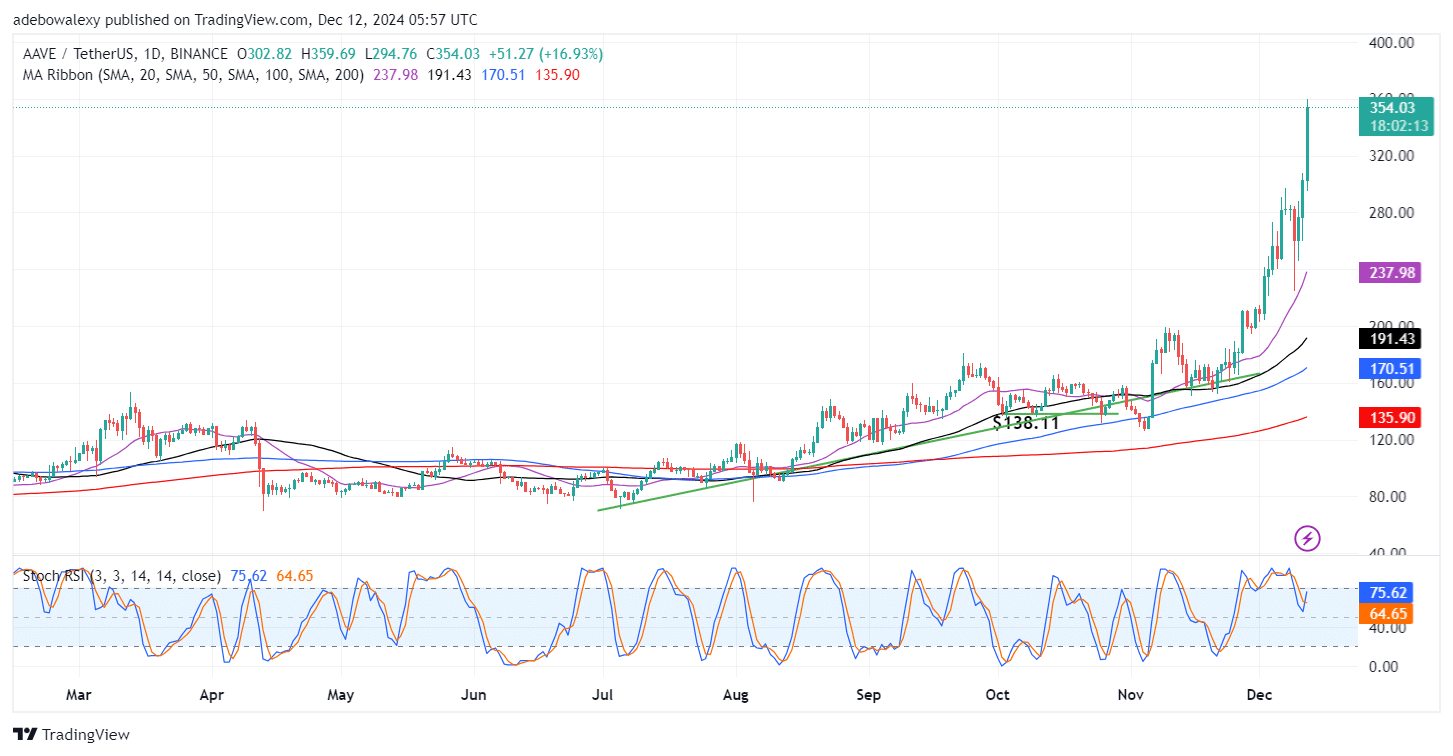Viewport: 1453px width, 756px height.
Task: Click the 400.00 price axis label
Action: 1391,43
